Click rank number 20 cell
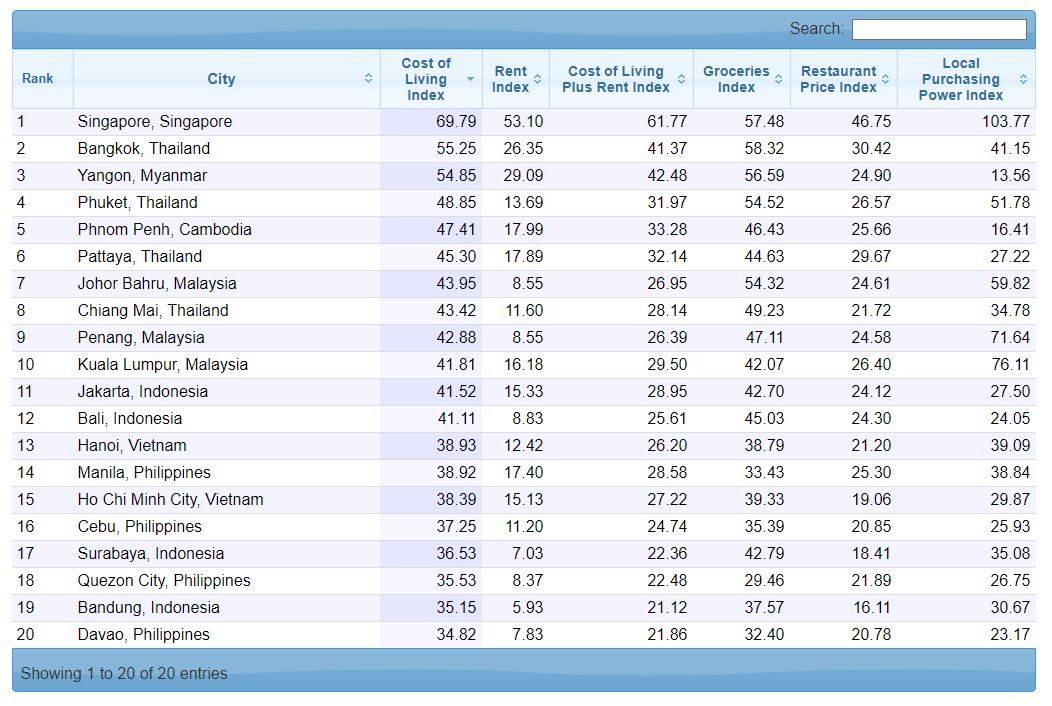Viewport: 1052px width, 706px height. pyautogui.click(x=43, y=634)
